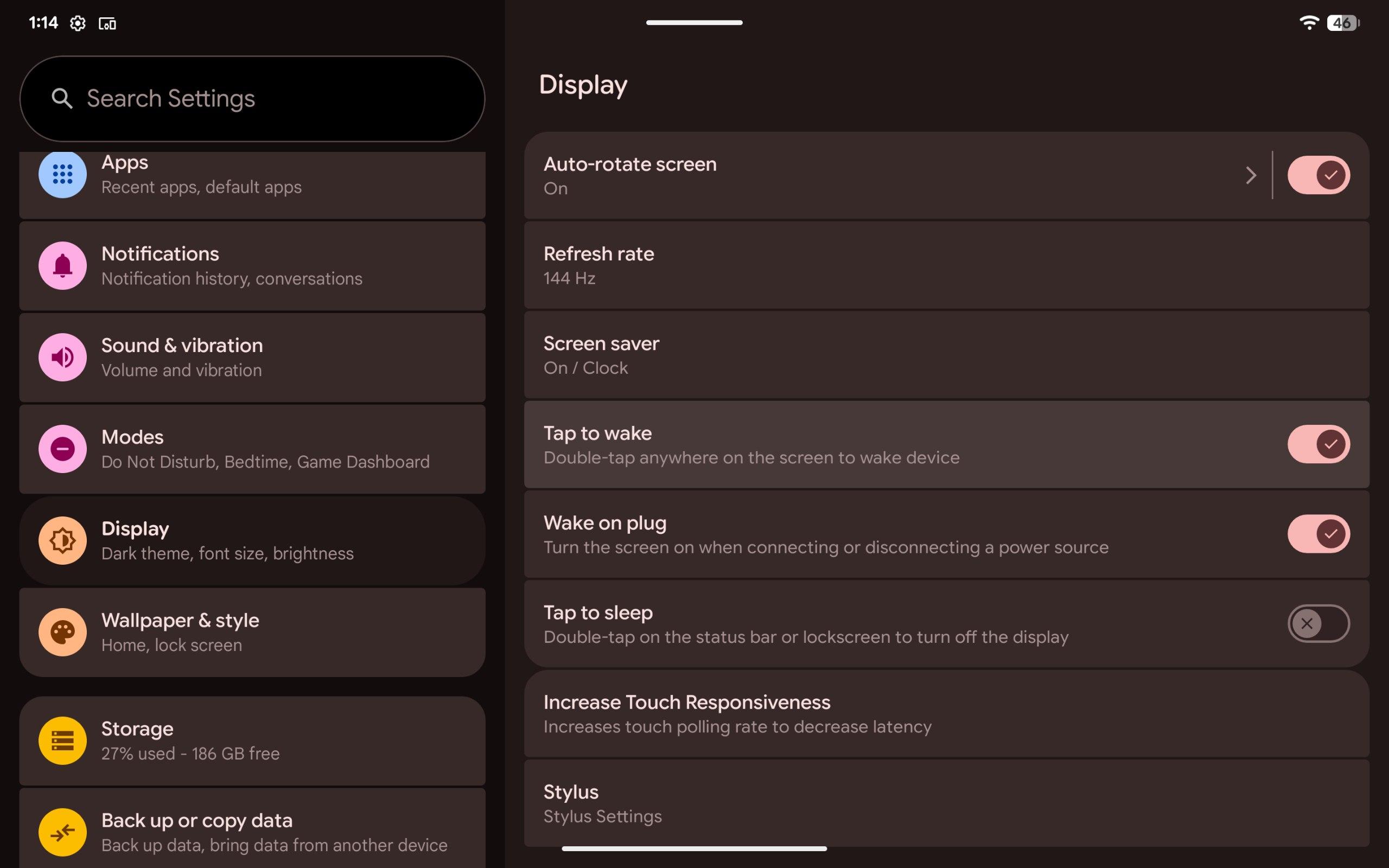Click the Sound & vibration speaker icon

coord(62,357)
